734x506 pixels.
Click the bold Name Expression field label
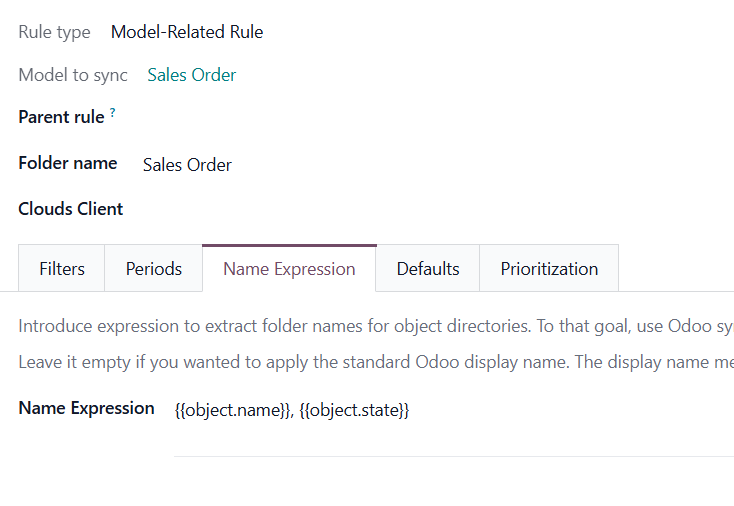(x=86, y=408)
